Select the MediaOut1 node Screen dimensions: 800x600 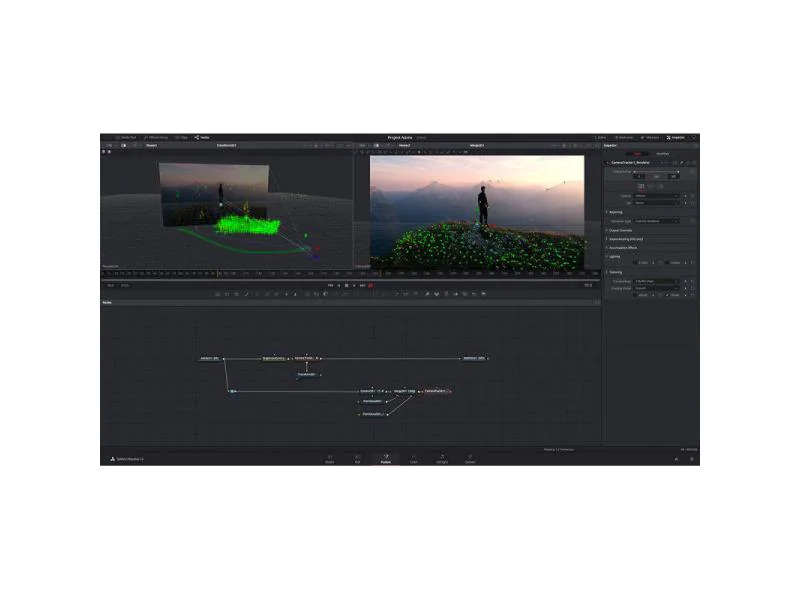click(x=474, y=358)
